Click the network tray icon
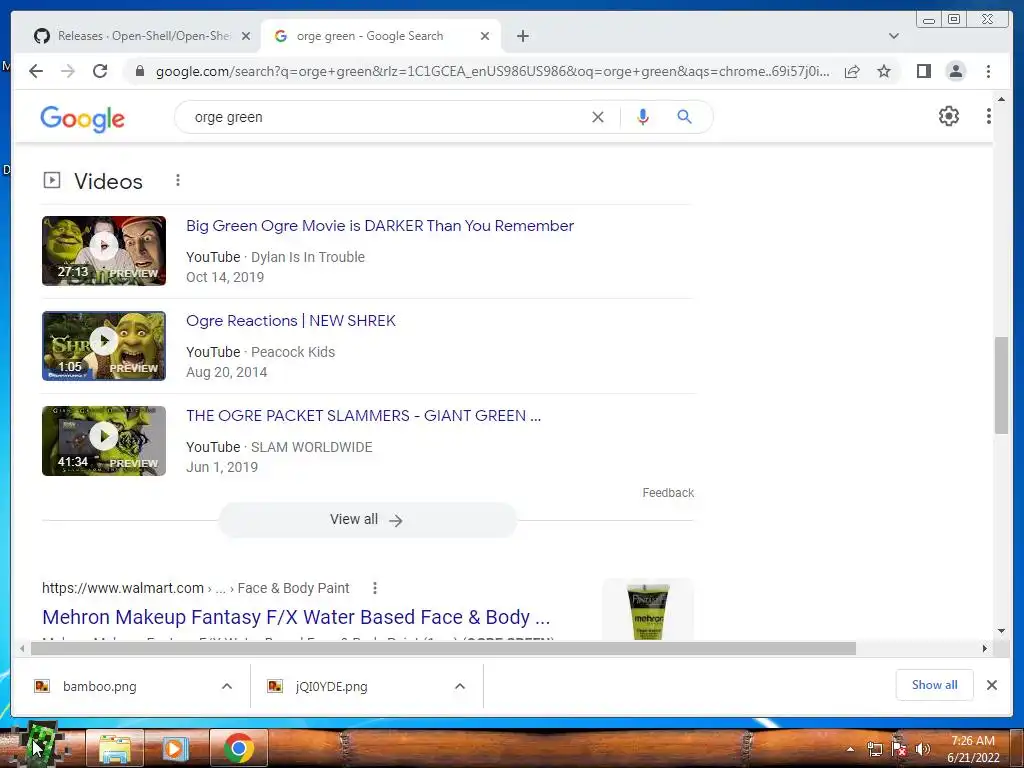 point(874,749)
